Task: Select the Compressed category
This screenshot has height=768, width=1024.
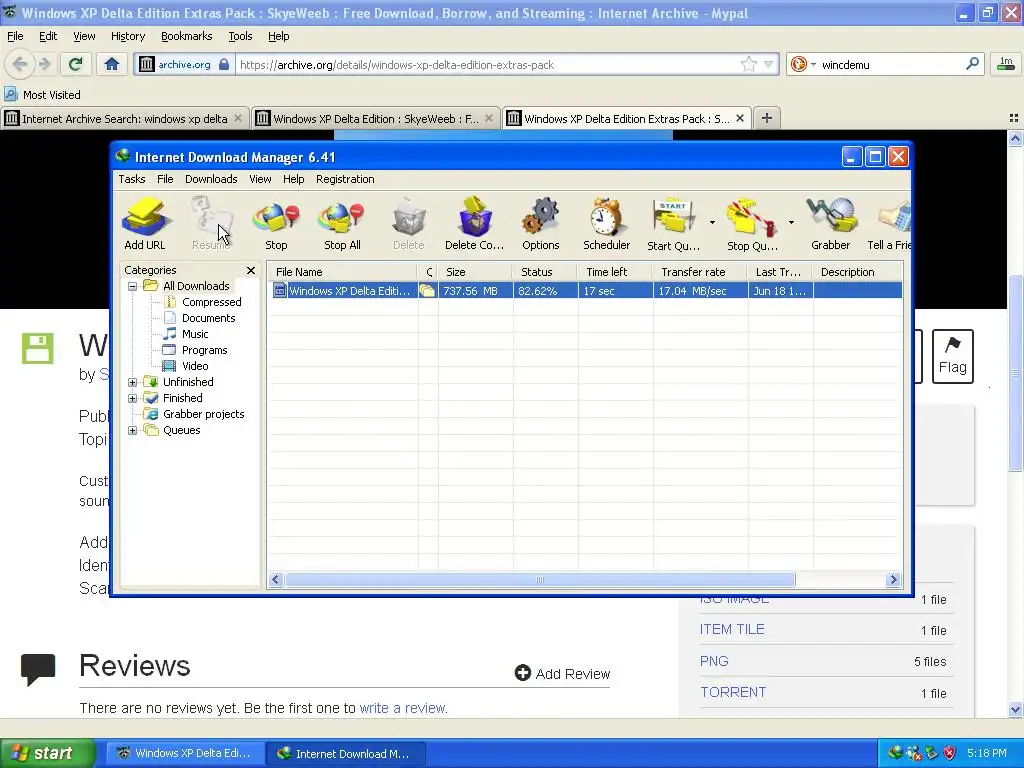Action: pos(212,302)
